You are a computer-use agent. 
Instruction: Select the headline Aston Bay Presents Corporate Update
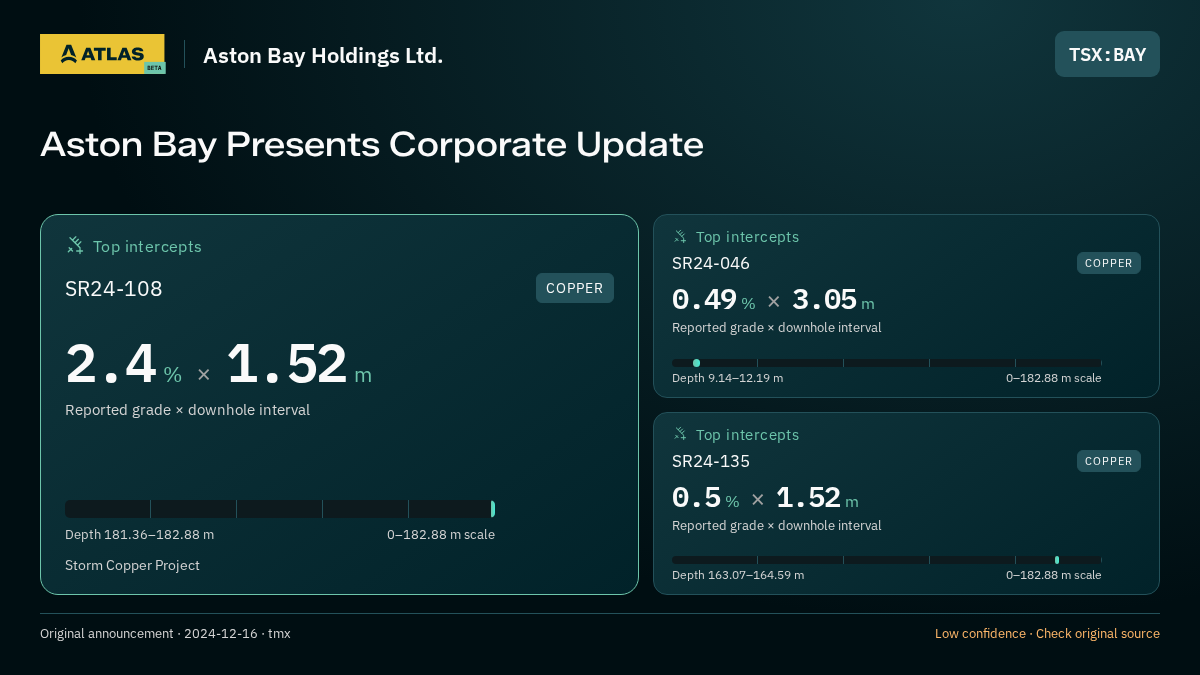tap(372, 144)
